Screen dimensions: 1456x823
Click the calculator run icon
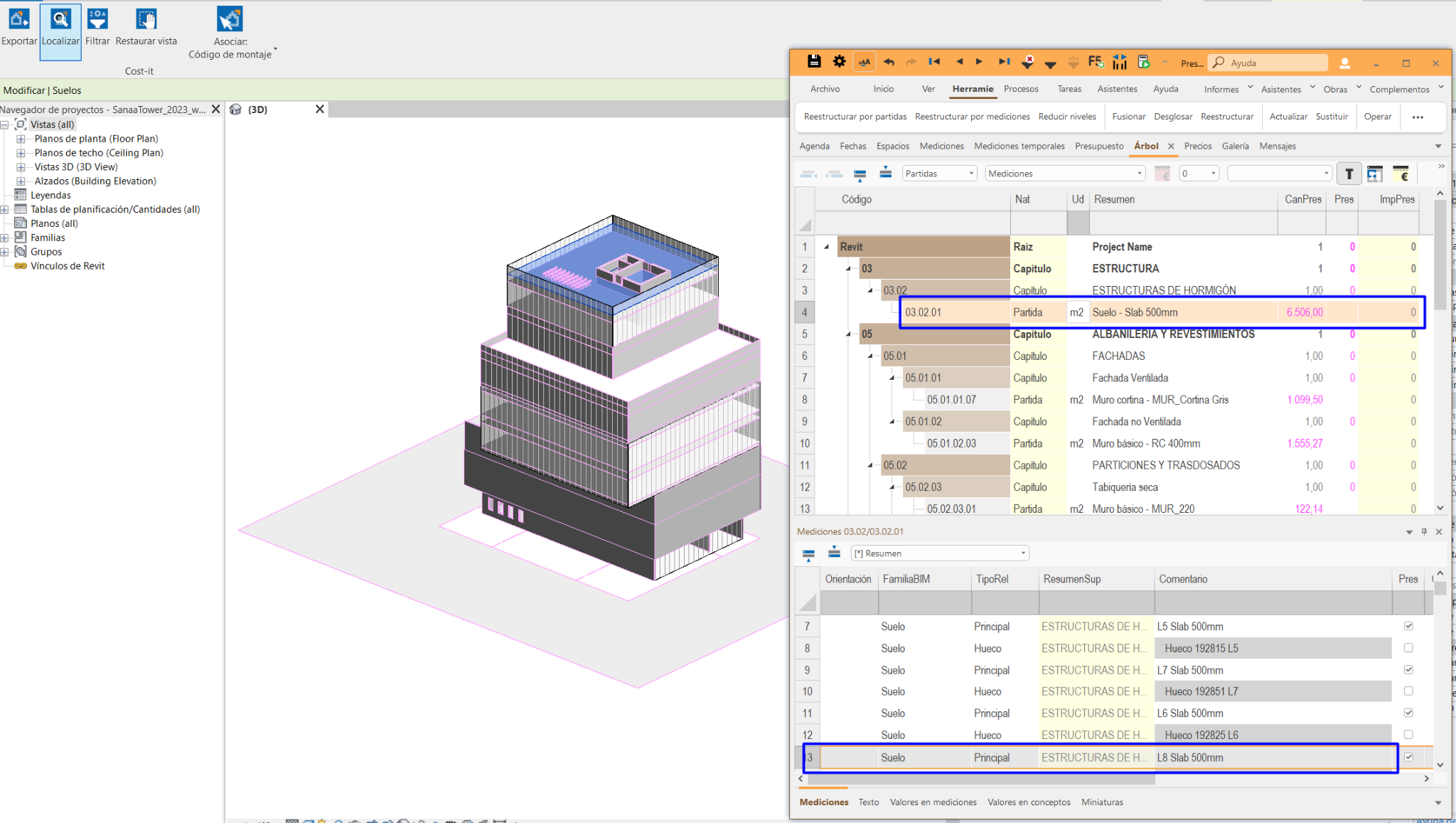(1143, 62)
